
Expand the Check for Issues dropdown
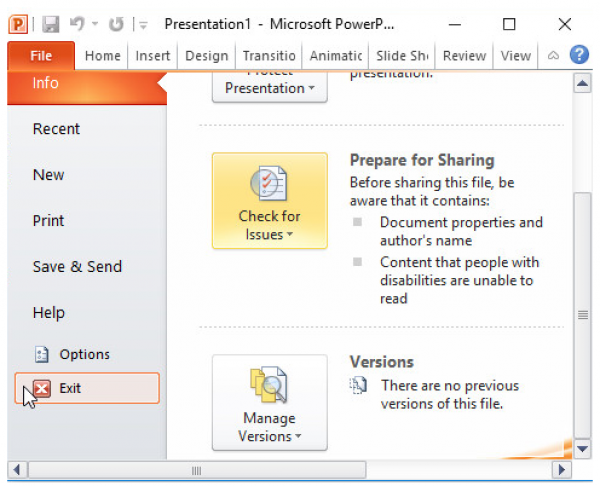click(269, 201)
